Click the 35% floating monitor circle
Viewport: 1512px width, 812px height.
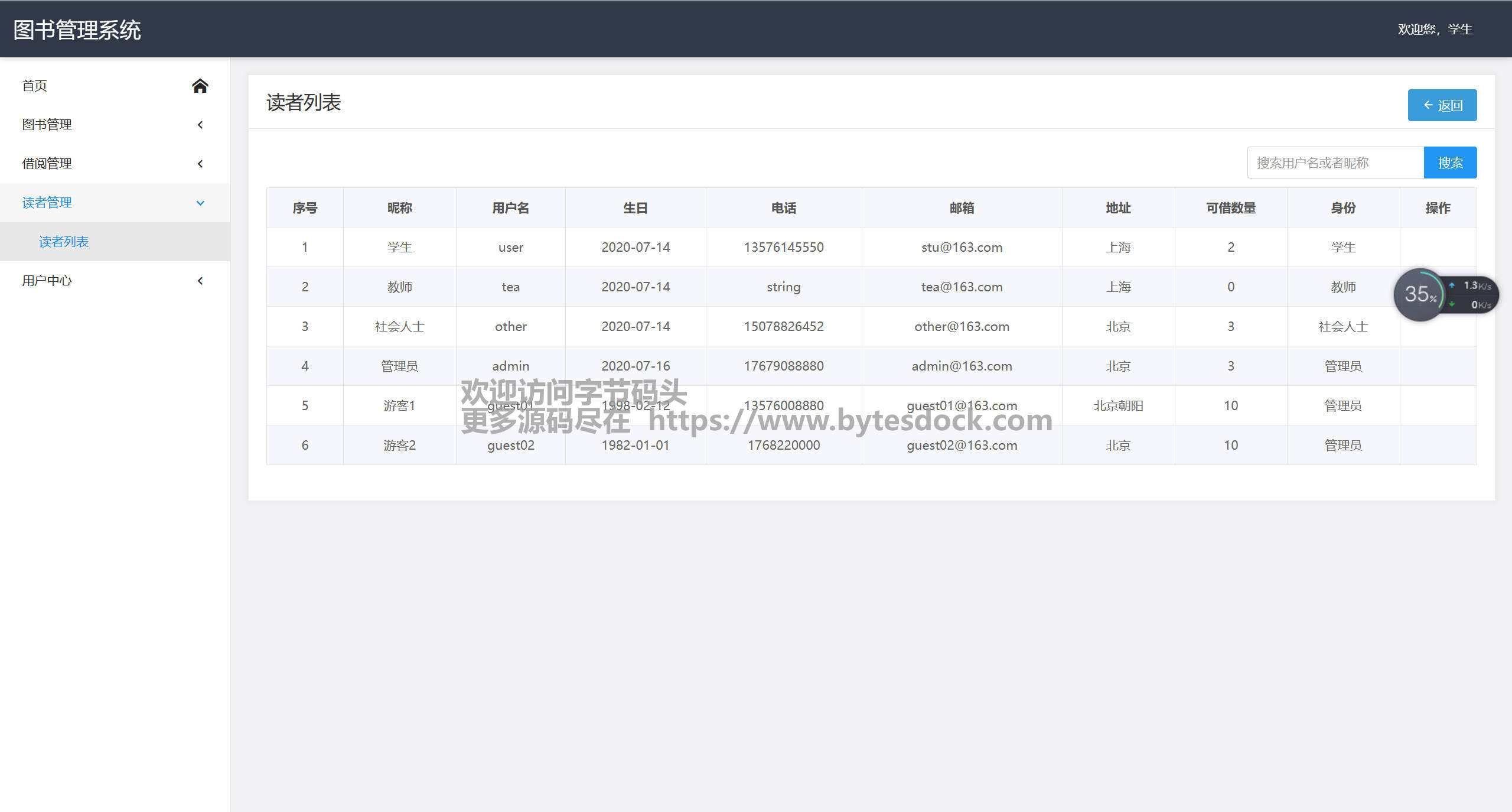[x=1419, y=294]
